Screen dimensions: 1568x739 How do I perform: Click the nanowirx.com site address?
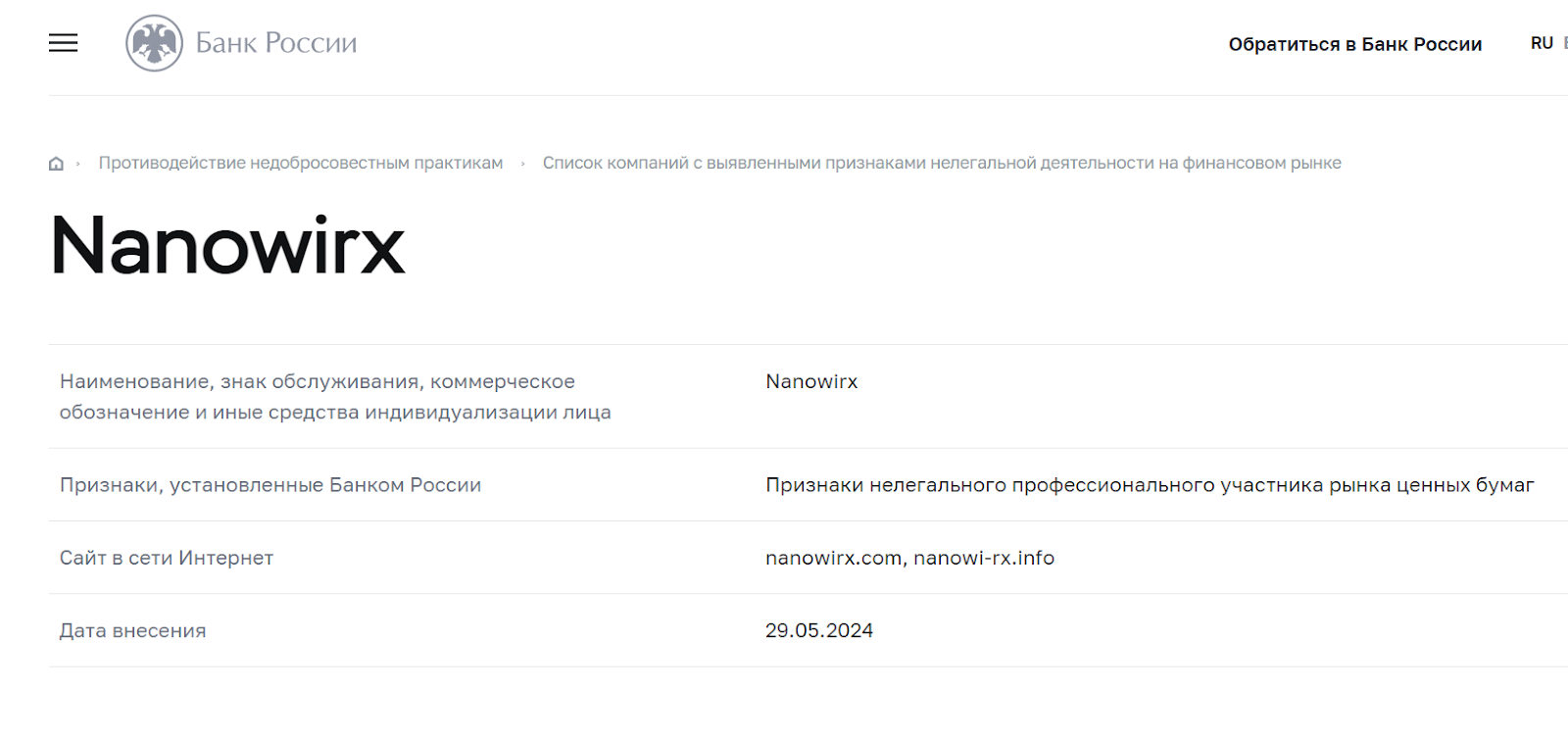833,558
